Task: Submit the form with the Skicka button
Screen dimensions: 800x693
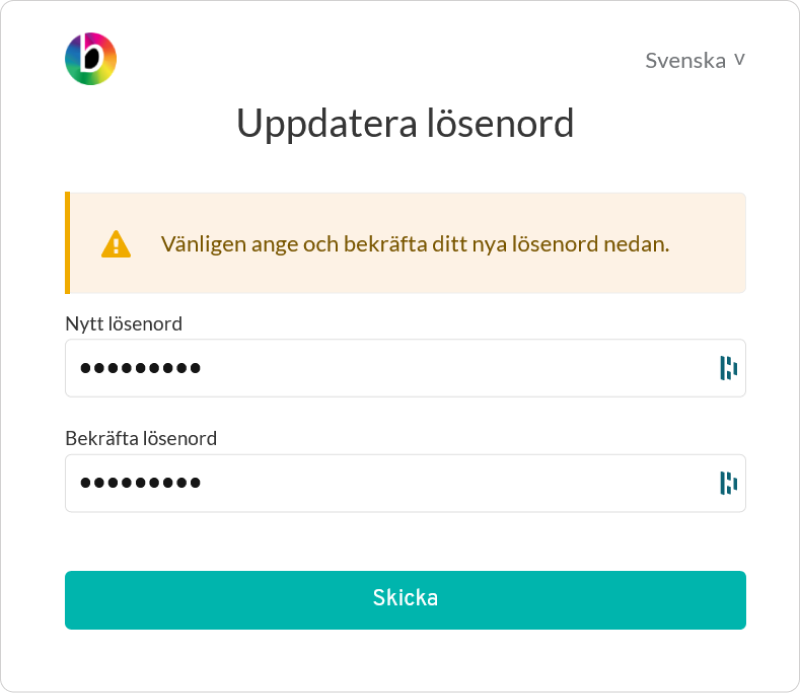Action: (x=405, y=600)
